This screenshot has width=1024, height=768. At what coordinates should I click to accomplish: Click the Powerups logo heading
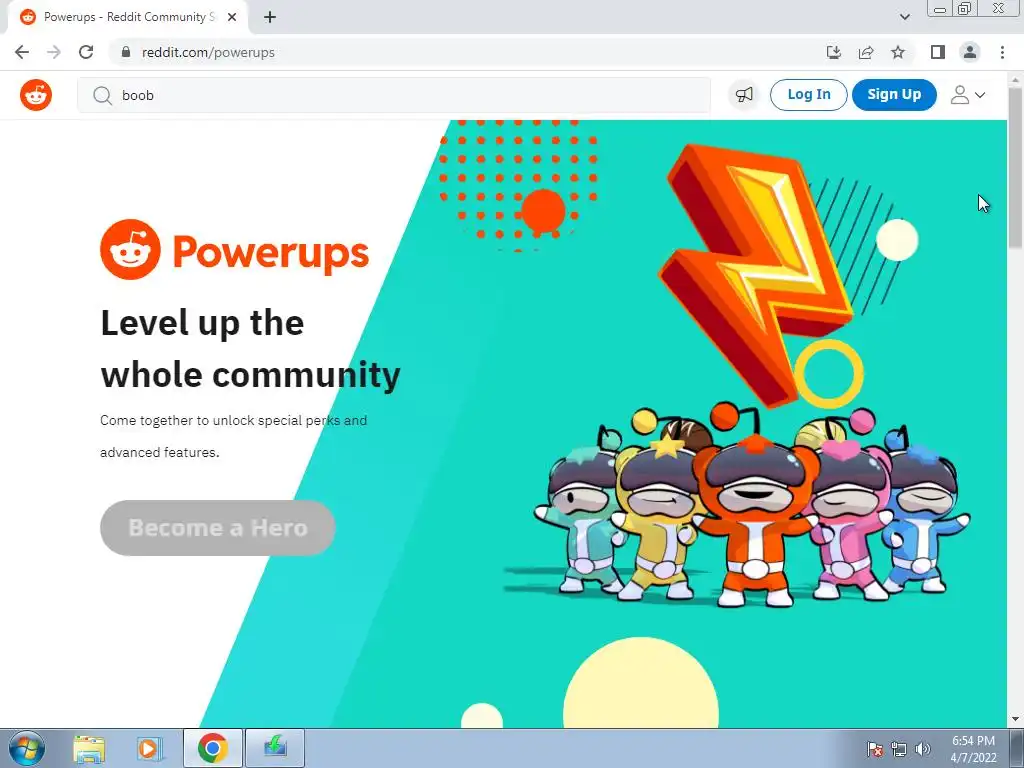pyautogui.click(x=234, y=249)
